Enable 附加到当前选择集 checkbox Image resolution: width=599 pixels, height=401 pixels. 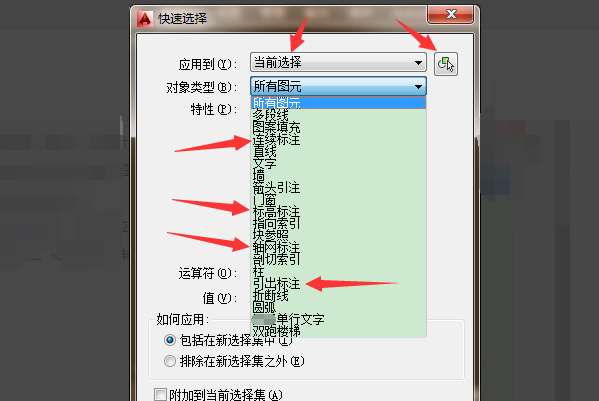(160, 395)
